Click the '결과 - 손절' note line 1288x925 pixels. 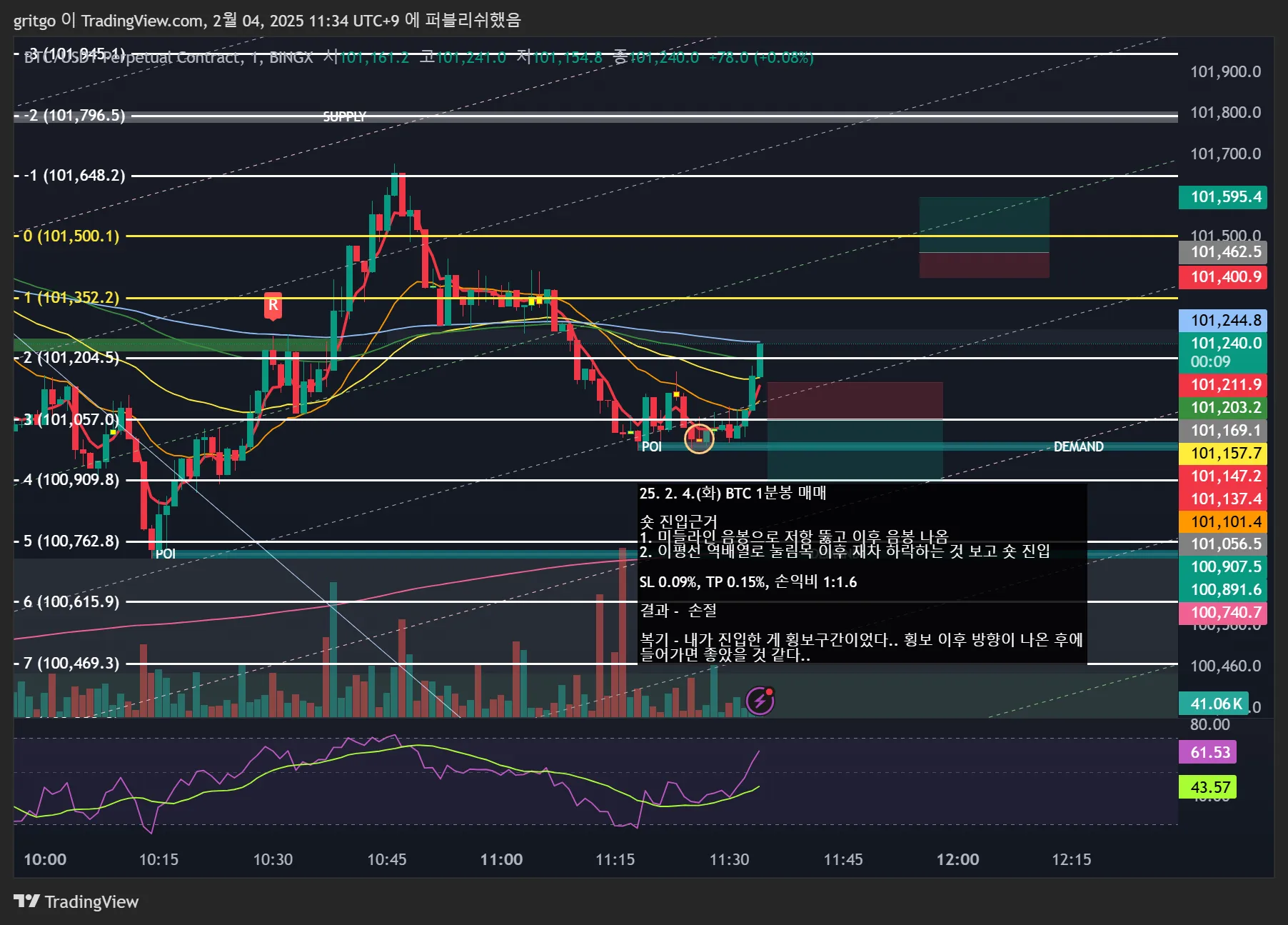(678, 610)
